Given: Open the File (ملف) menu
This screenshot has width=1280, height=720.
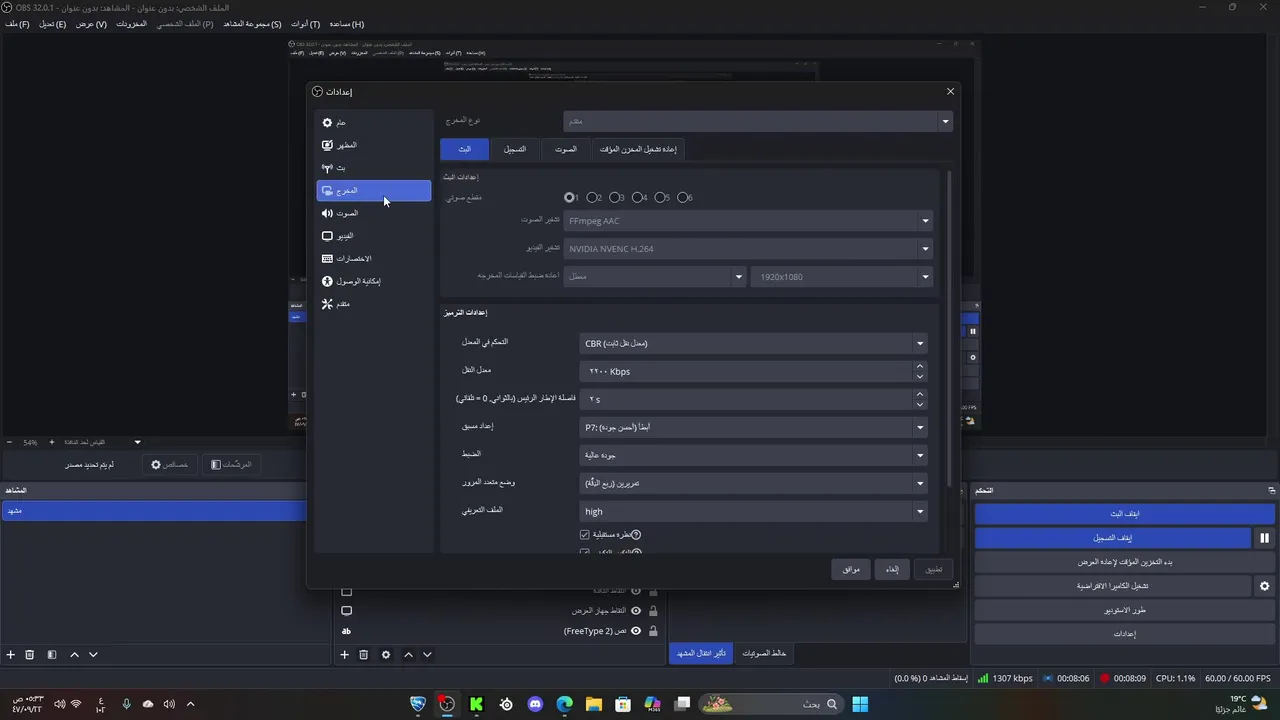Looking at the screenshot, I should 17,24.
